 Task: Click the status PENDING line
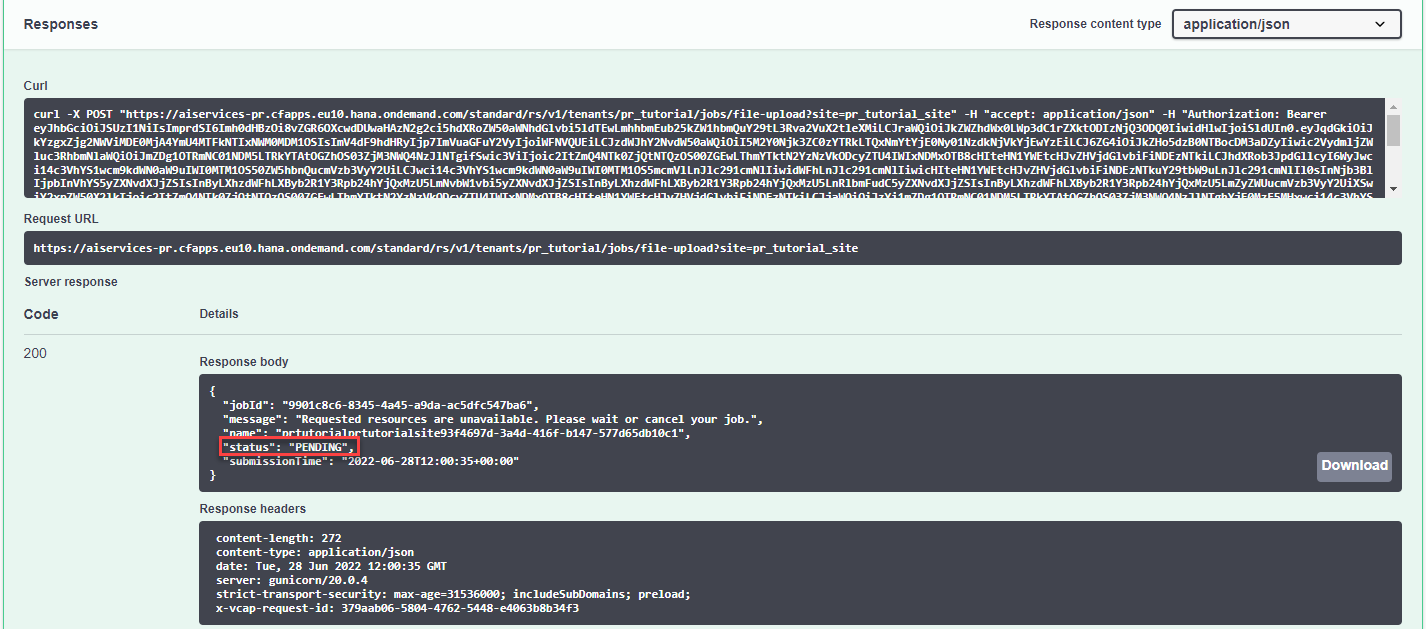pyautogui.click(x=288, y=447)
